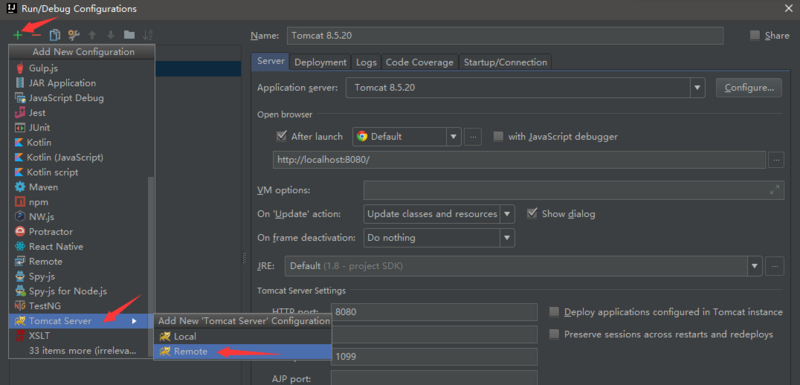Click the Configure... button
This screenshot has height=385, width=800.
click(x=749, y=88)
